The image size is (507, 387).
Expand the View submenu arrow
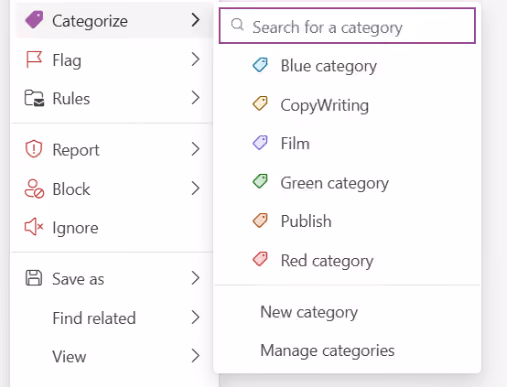pos(195,356)
